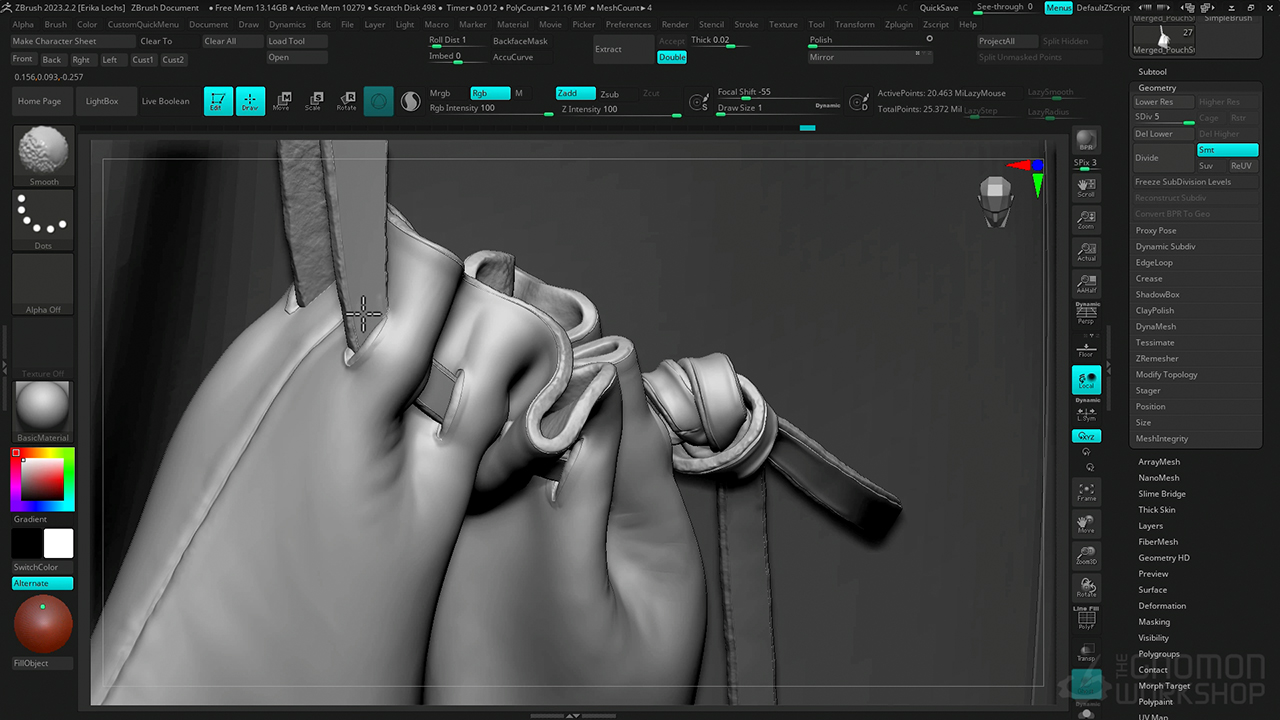
Task: Select the Smooth brush thumbnail
Action: click(x=43, y=156)
